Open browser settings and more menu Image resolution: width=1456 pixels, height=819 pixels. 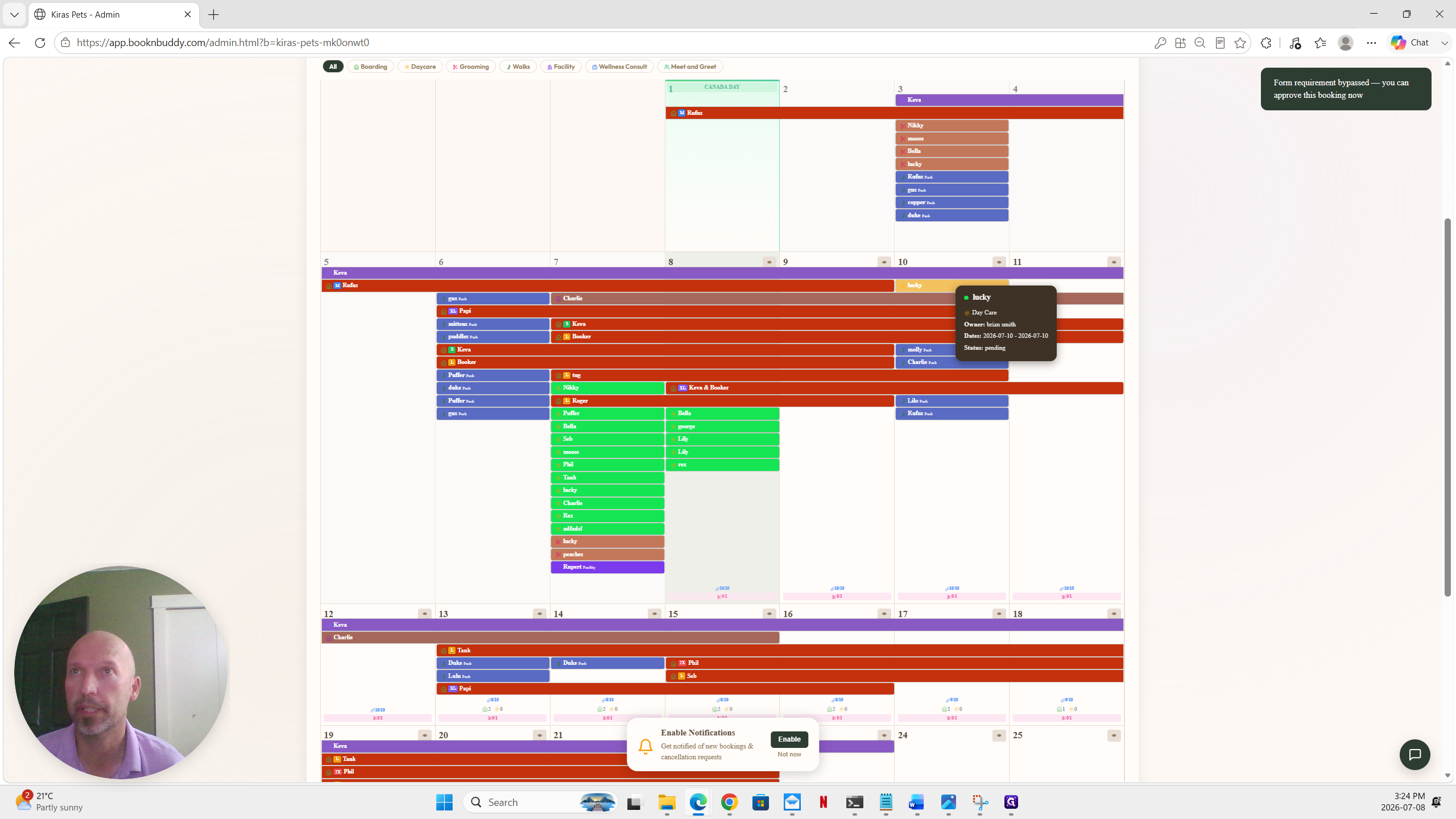tap(1371, 43)
